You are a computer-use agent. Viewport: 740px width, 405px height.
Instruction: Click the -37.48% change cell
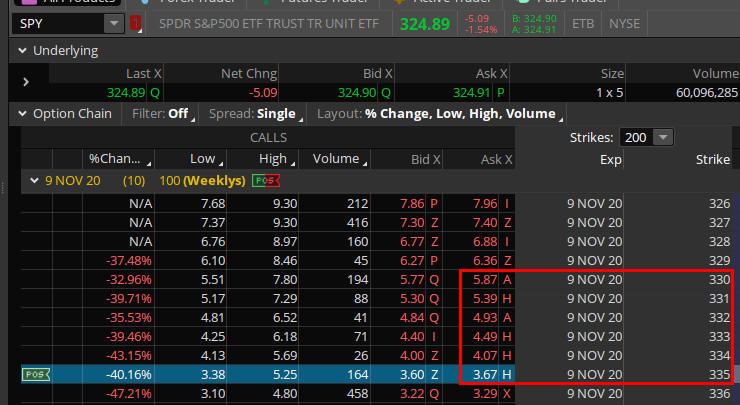[129, 261]
